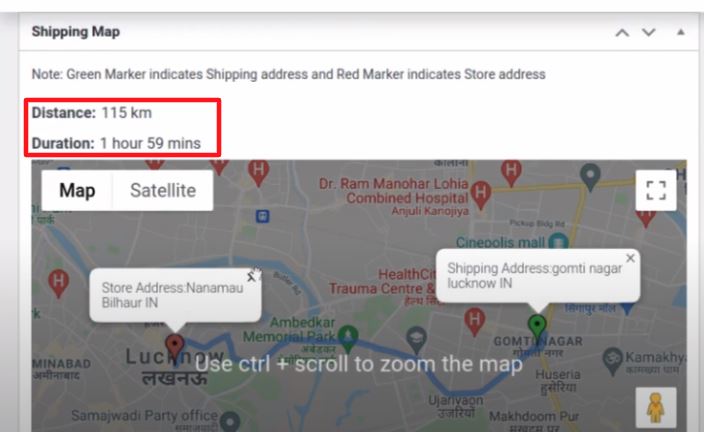Image resolution: width=704 pixels, height=432 pixels.
Task: Click the green shipping address marker
Action: click(x=537, y=327)
